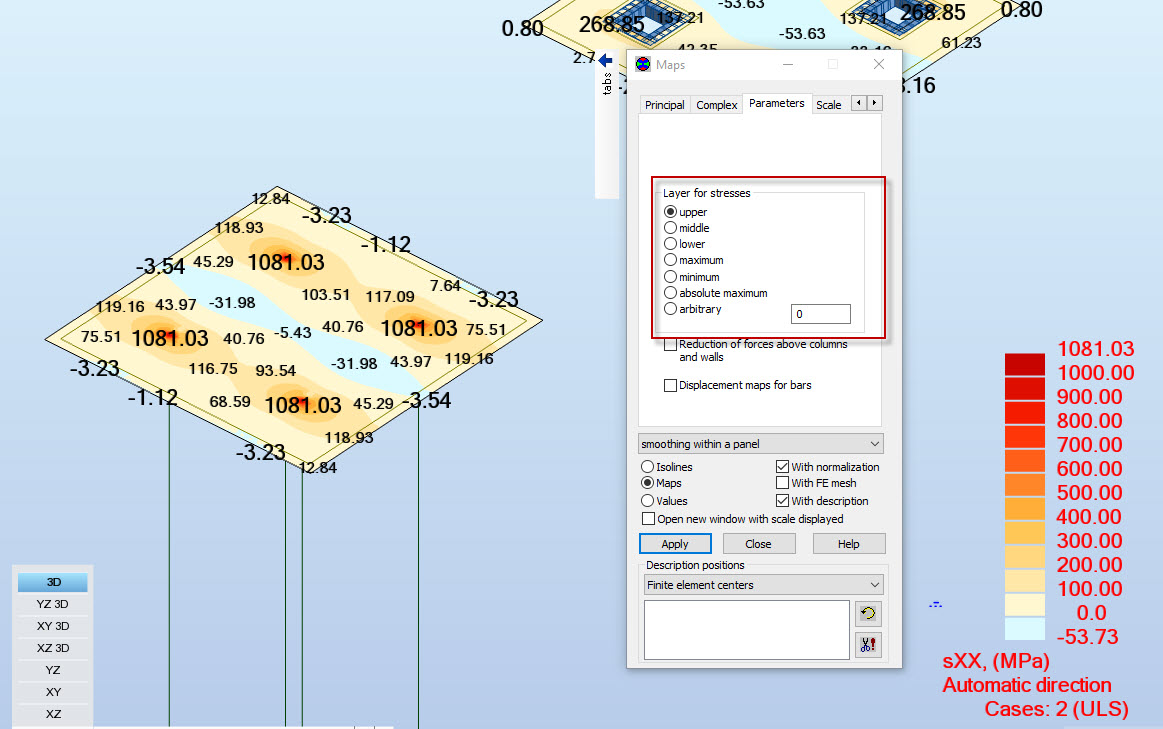1163x729 pixels.
Task: Switch to the Principal tab
Action: click(x=664, y=104)
